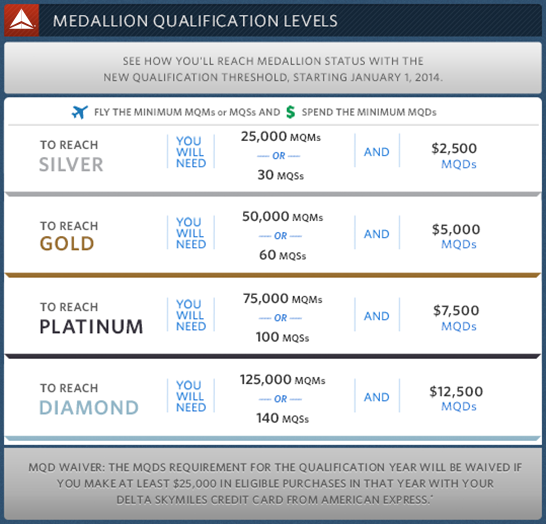
Task: Click the 25,000 MQMs requirement
Action: pyautogui.click(x=281, y=136)
